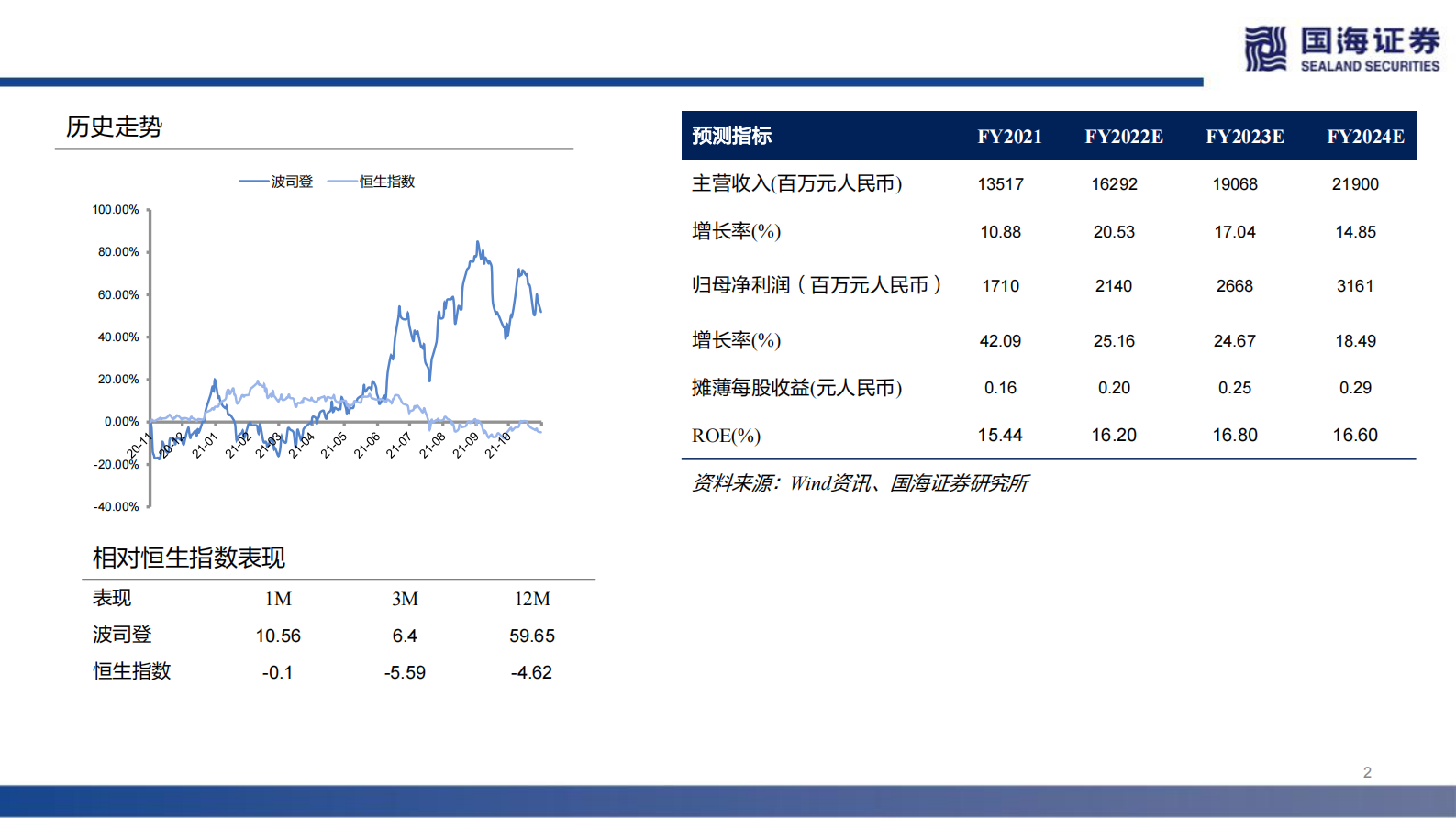Select the FY2023E column header

click(1244, 137)
